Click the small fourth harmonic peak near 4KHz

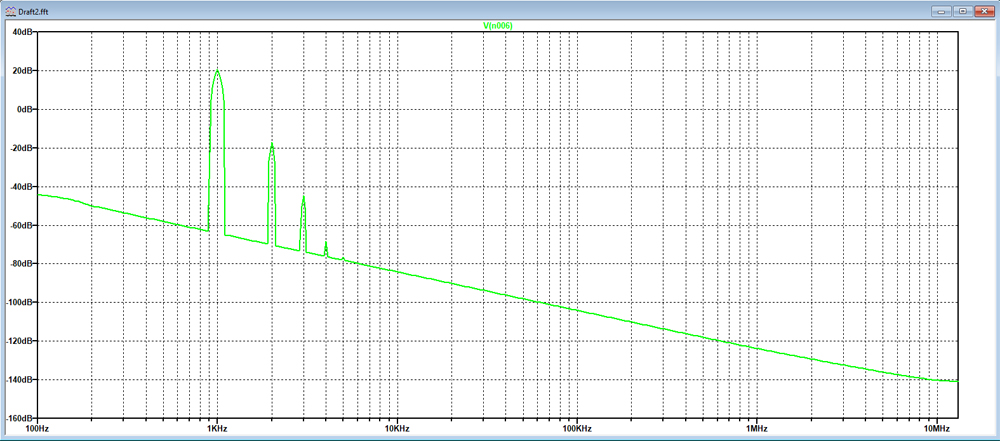click(326, 243)
